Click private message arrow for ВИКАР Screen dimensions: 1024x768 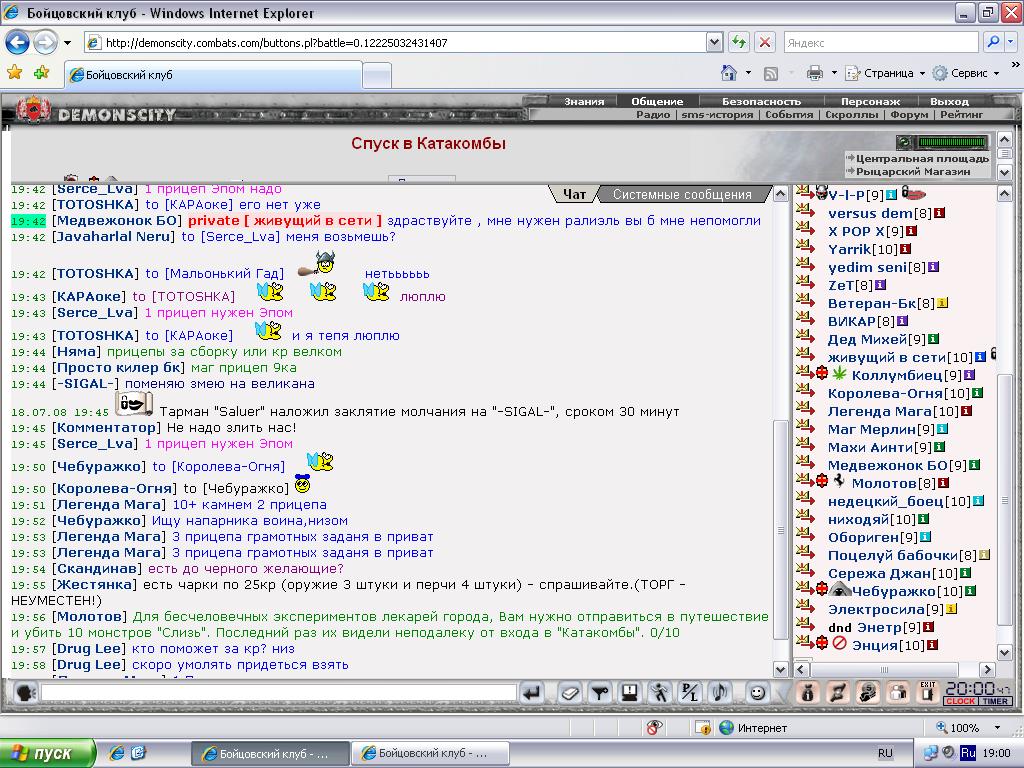805,319
